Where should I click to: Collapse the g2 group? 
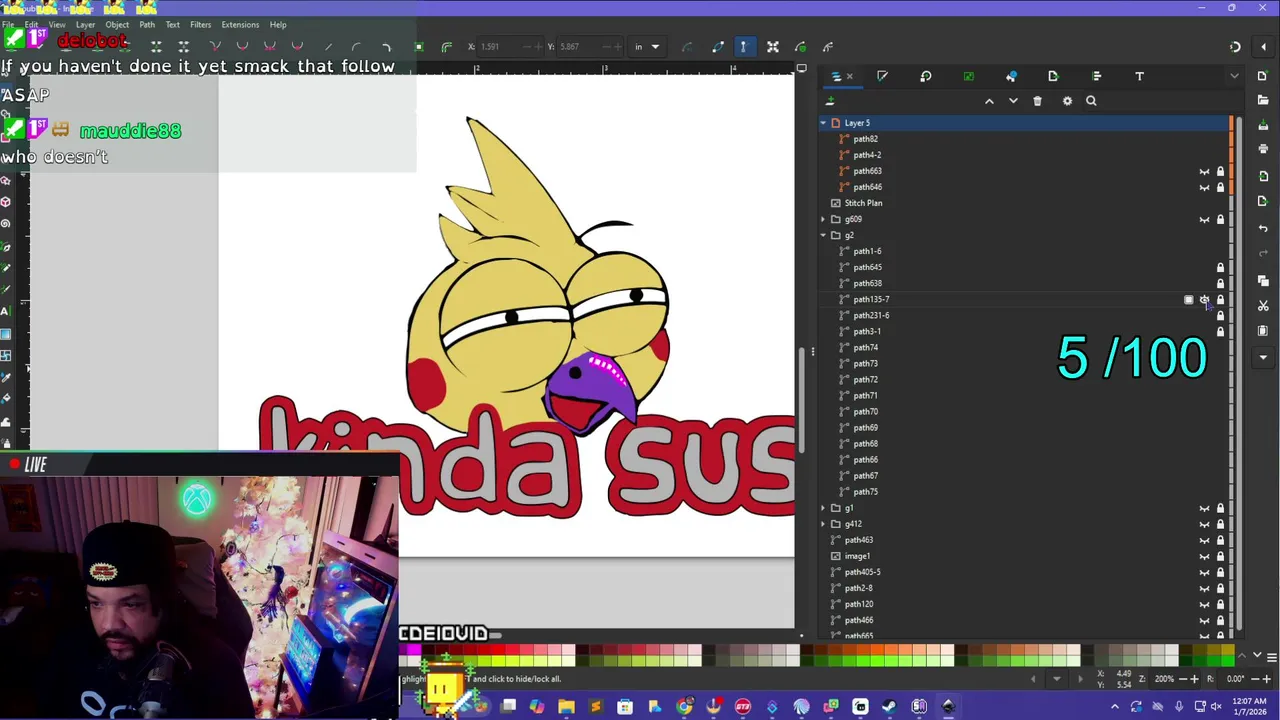coord(823,235)
